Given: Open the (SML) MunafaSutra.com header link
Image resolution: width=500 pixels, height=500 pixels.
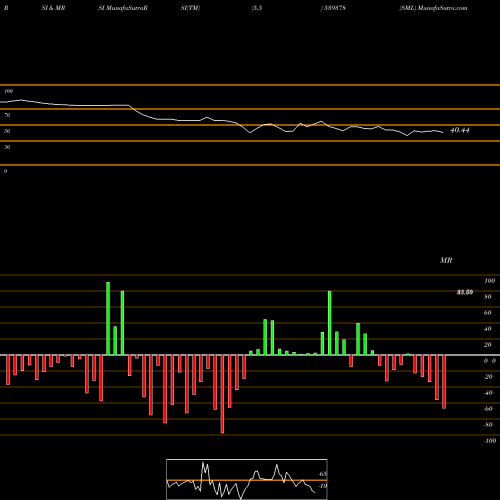Looking at the screenshot, I should (433, 8).
